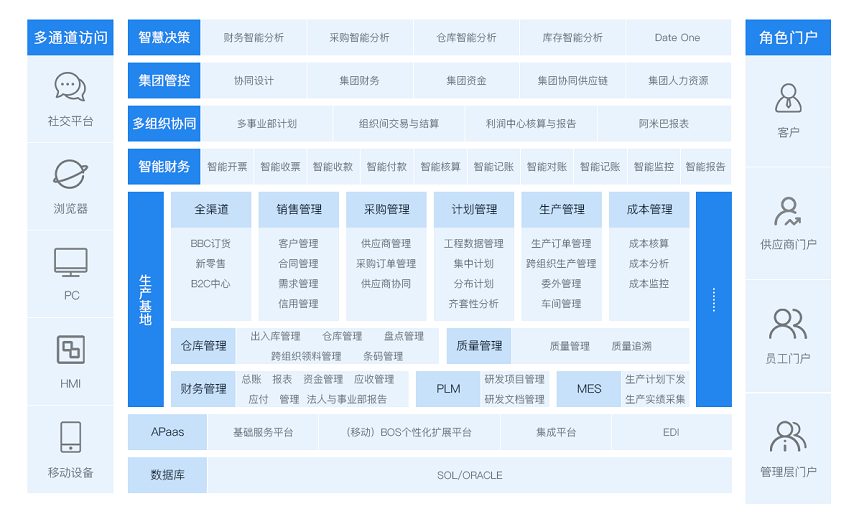Select the APaas row header
856x516 pixels.
(168, 432)
